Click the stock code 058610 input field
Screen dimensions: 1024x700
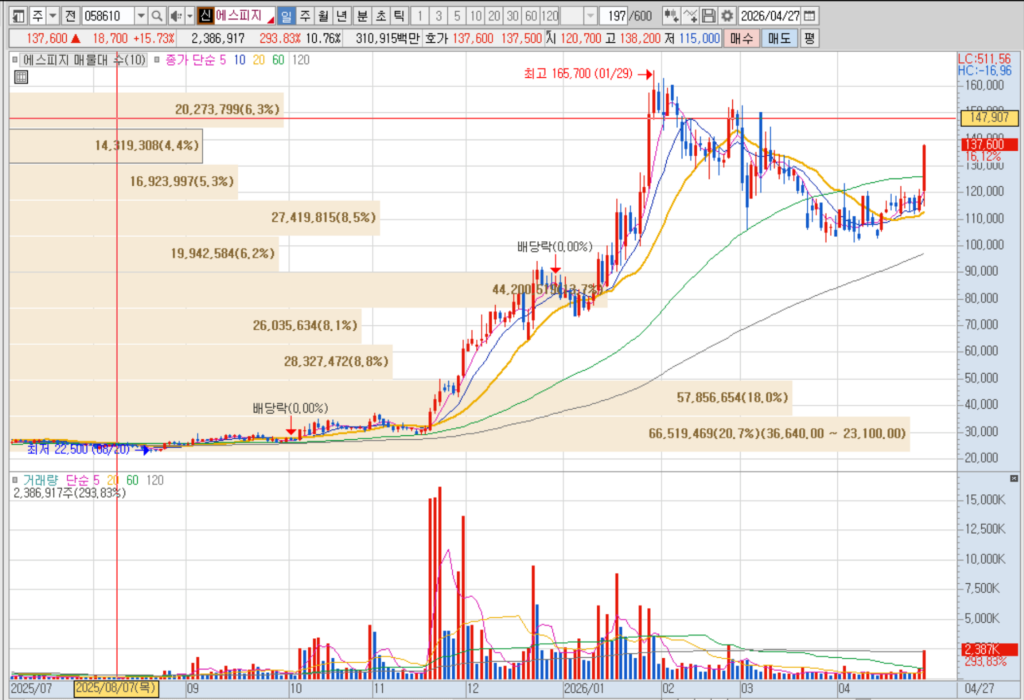[108, 16]
